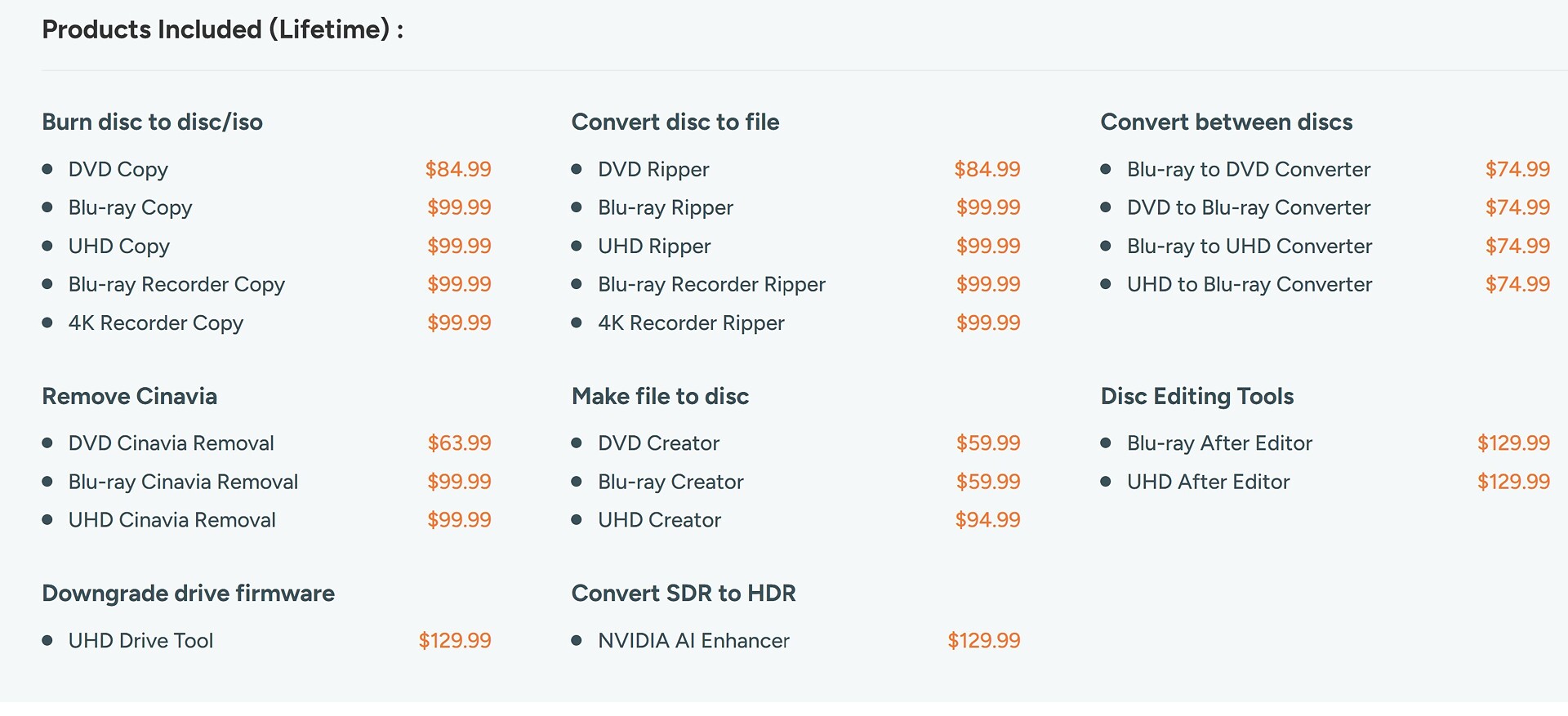The width and height of the screenshot is (1568, 716).
Task: Select the Blu-ray Recorder Ripper entry
Action: [x=711, y=284]
